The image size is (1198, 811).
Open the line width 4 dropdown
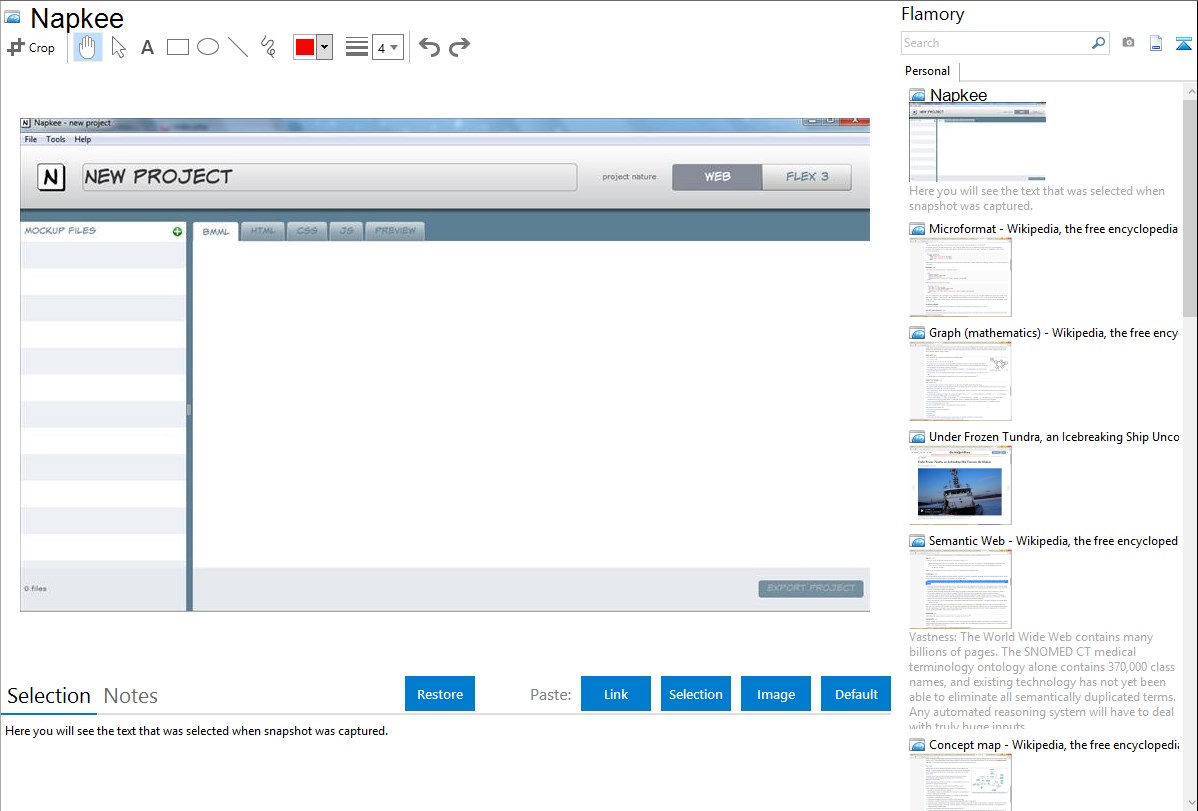click(x=387, y=47)
